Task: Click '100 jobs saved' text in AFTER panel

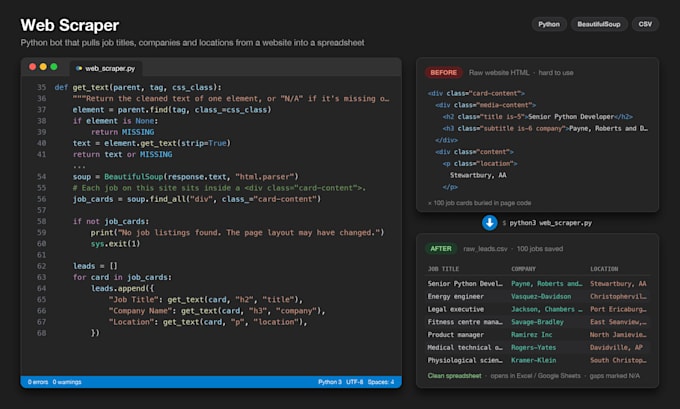Action: pos(540,249)
